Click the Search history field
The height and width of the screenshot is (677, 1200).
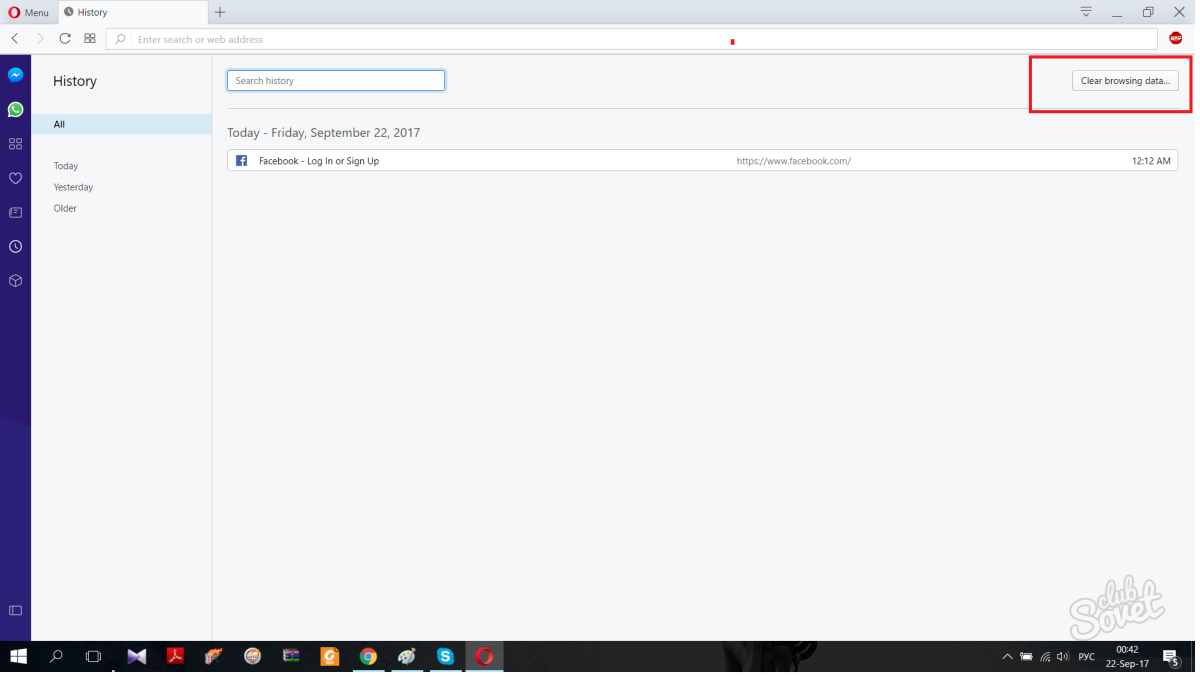(336, 81)
